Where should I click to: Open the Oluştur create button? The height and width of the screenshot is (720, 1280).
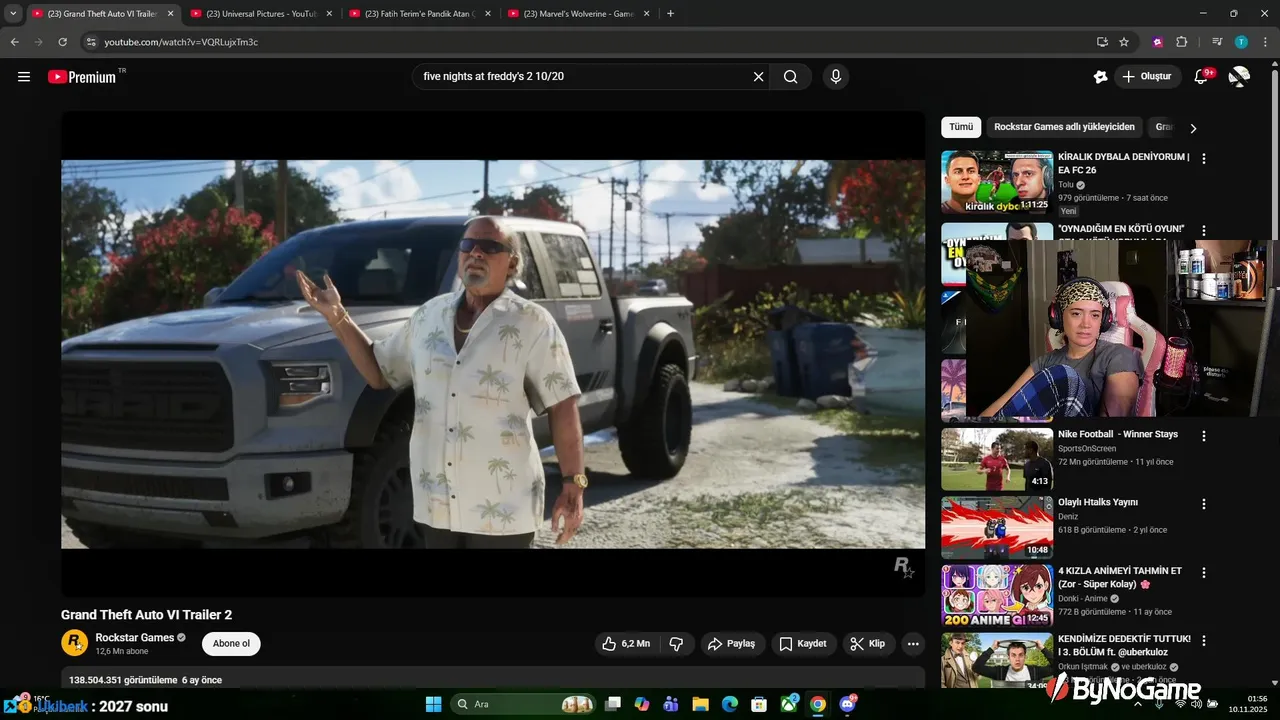tap(1148, 77)
